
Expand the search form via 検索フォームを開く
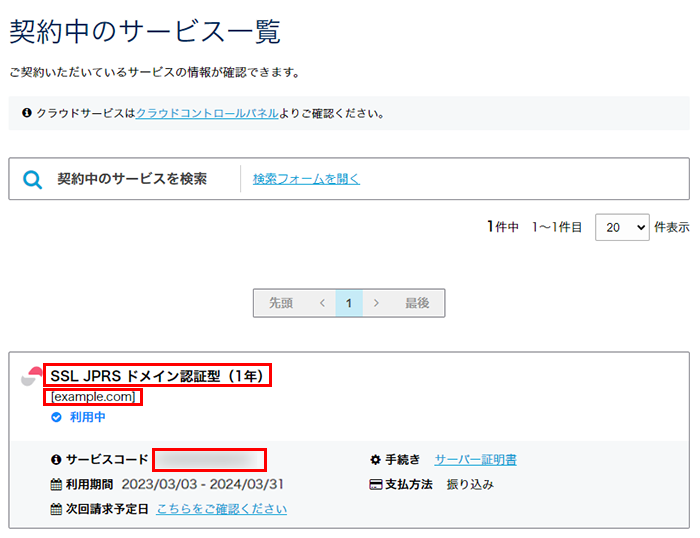point(306,179)
